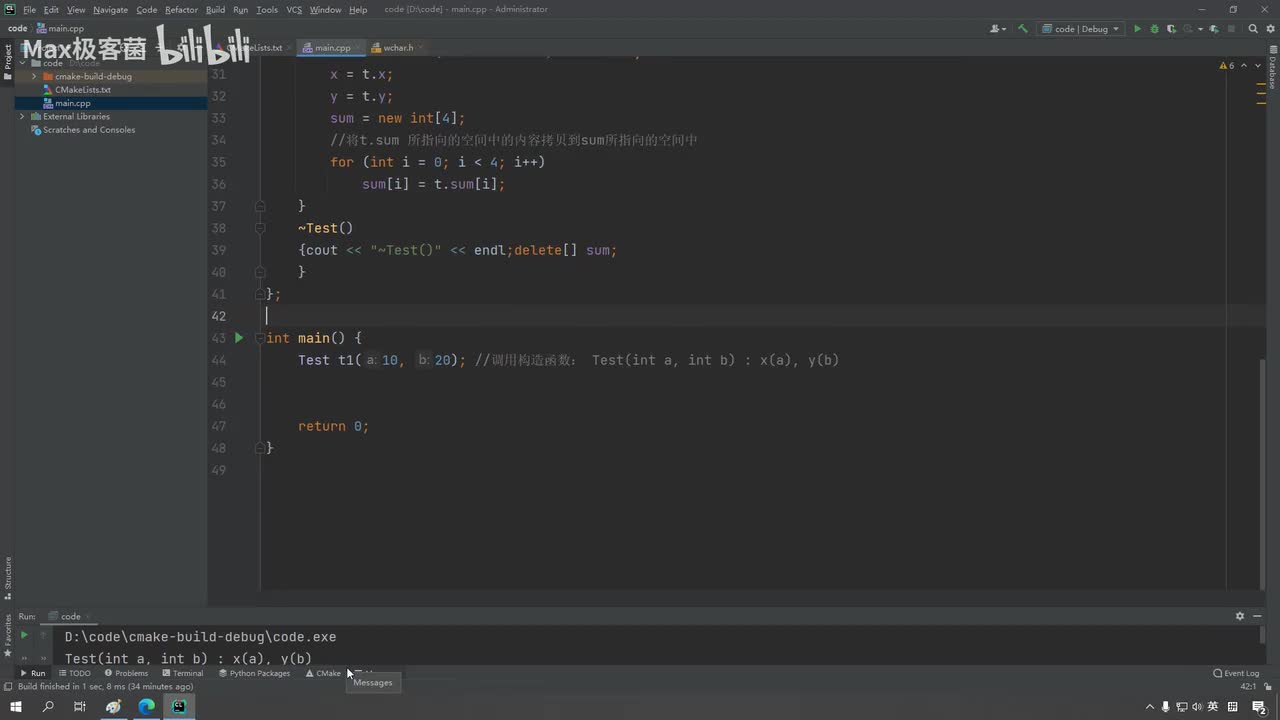This screenshot has width=1280, height=720.
Task: Open the Navigate menu
Action: [110, 9]
